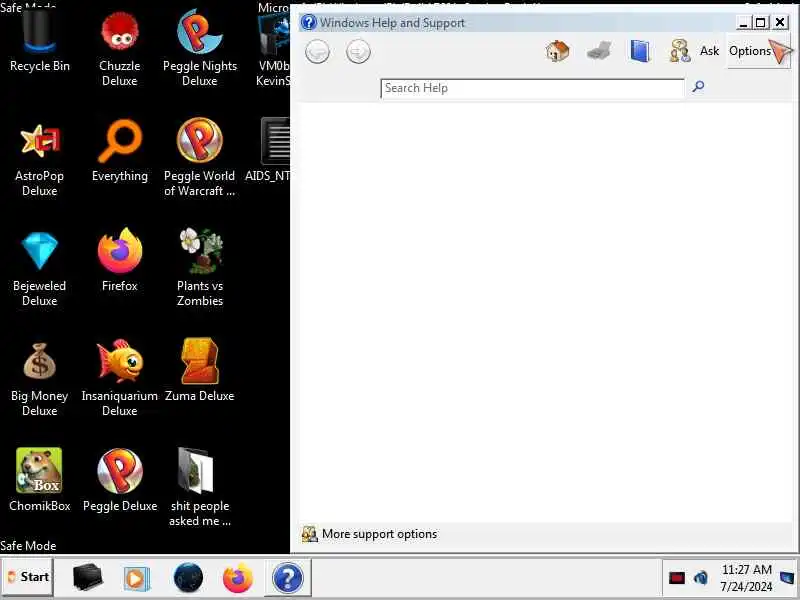Go forward in Help and Support
800x600 pixels.
358,52
